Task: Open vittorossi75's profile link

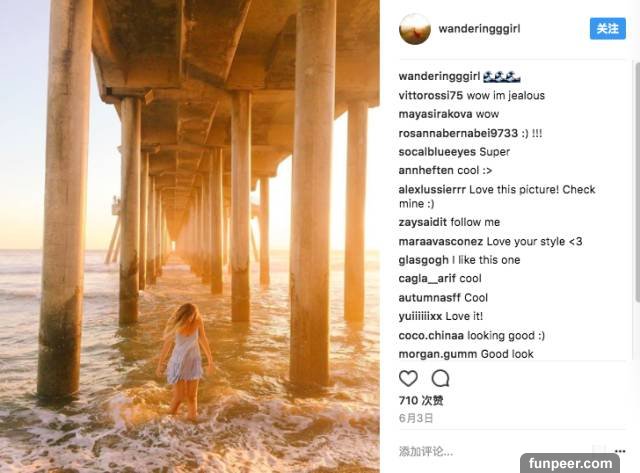Action: (430, 95)
